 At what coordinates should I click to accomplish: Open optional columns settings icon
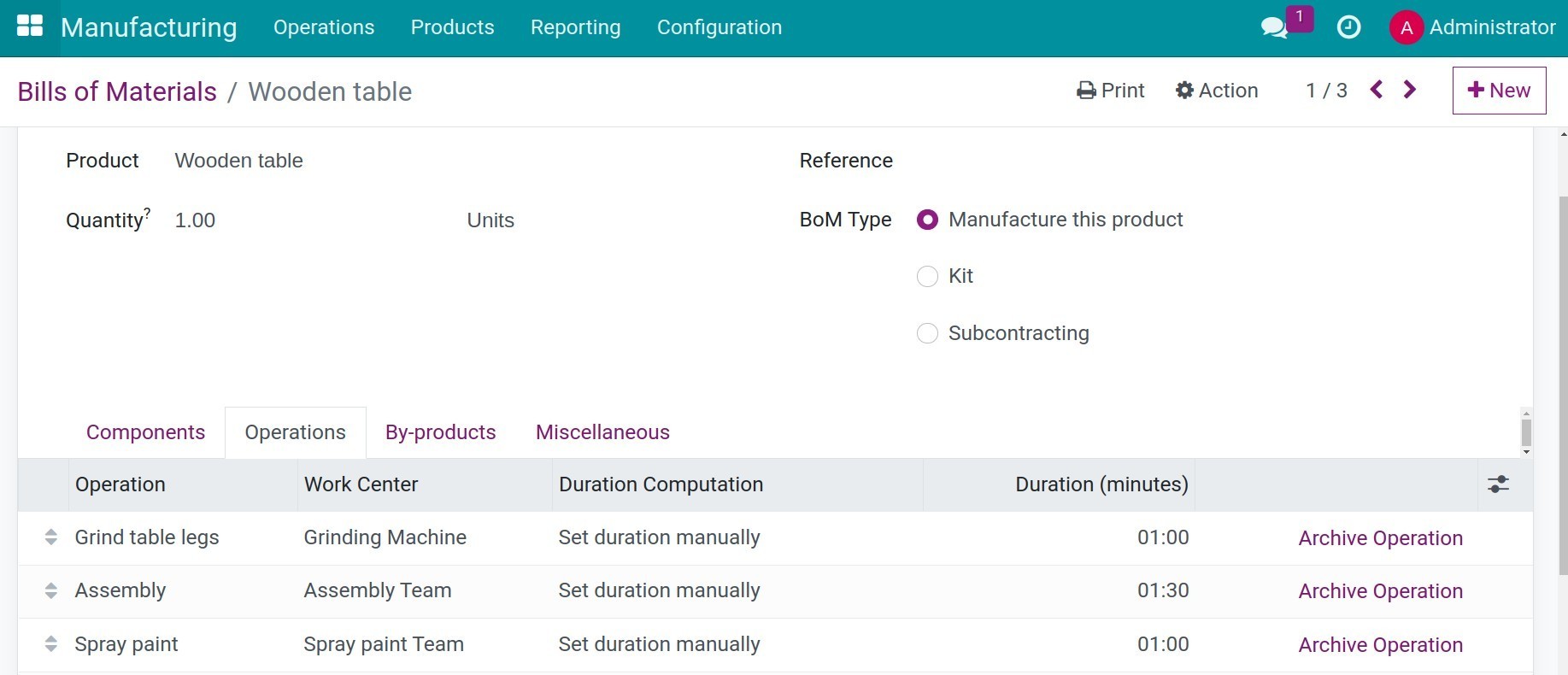tap(1499, 484)
